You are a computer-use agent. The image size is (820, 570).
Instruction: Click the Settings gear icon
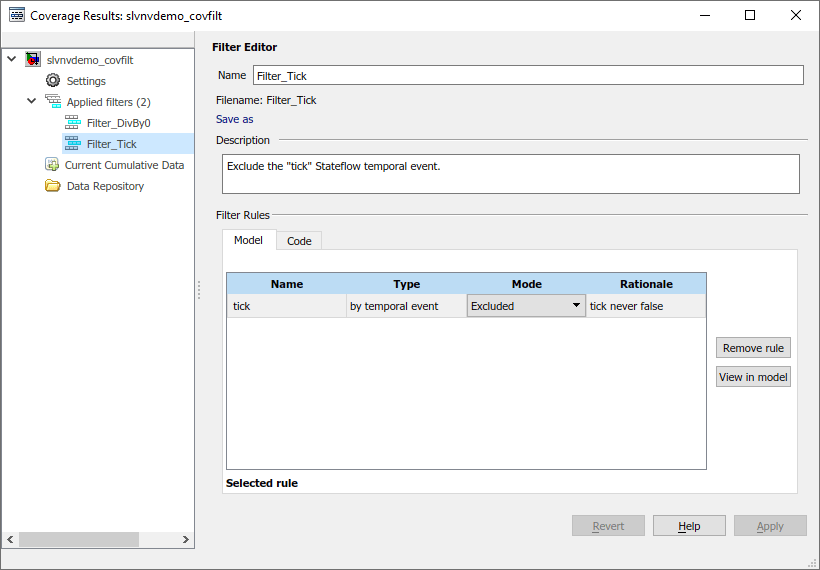53,81
